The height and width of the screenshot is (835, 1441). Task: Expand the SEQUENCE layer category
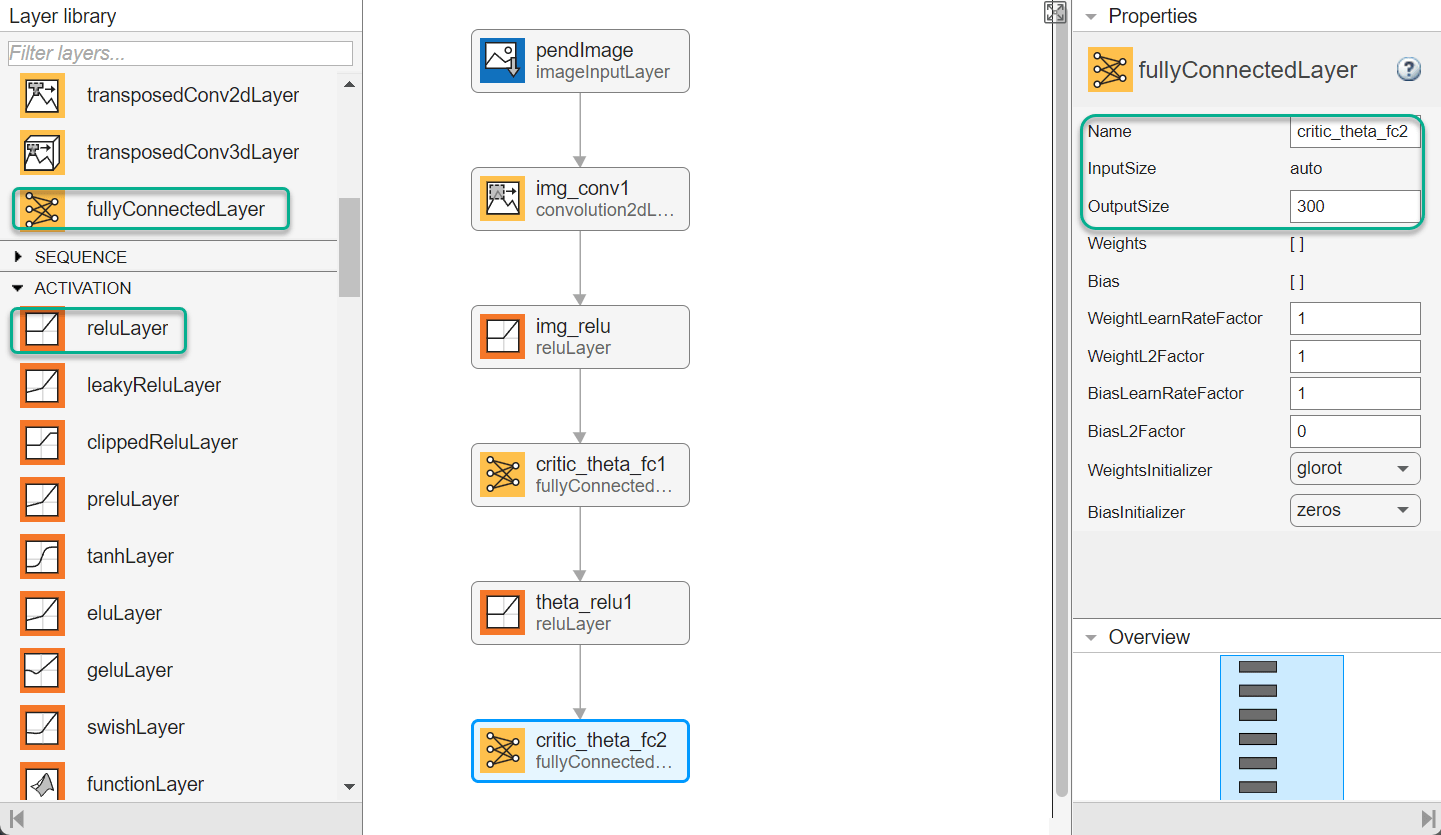(x=18, y=257)
